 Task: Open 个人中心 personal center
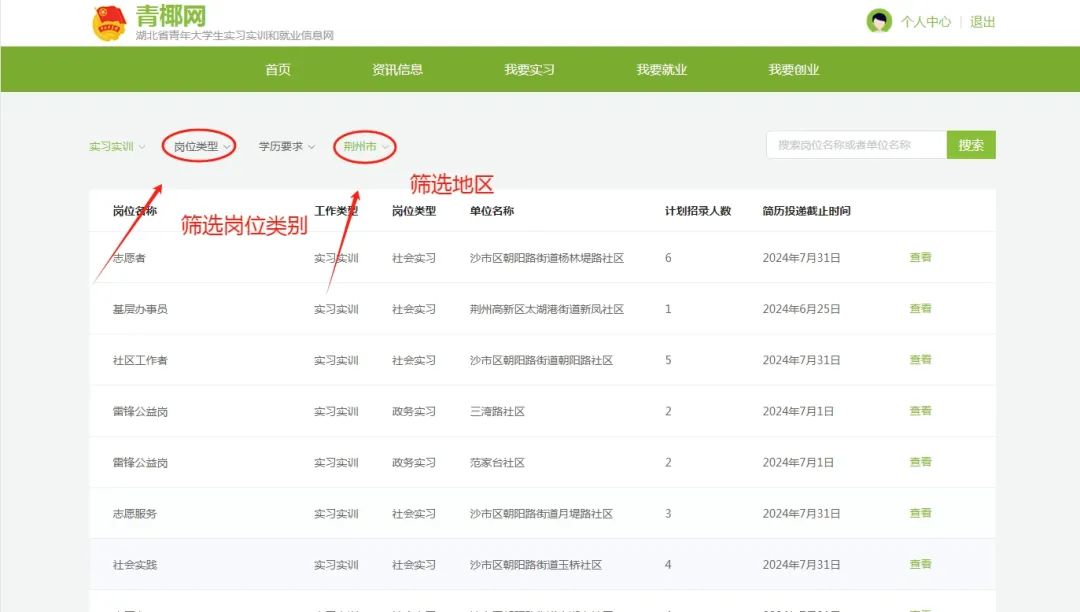click(925, 22)
